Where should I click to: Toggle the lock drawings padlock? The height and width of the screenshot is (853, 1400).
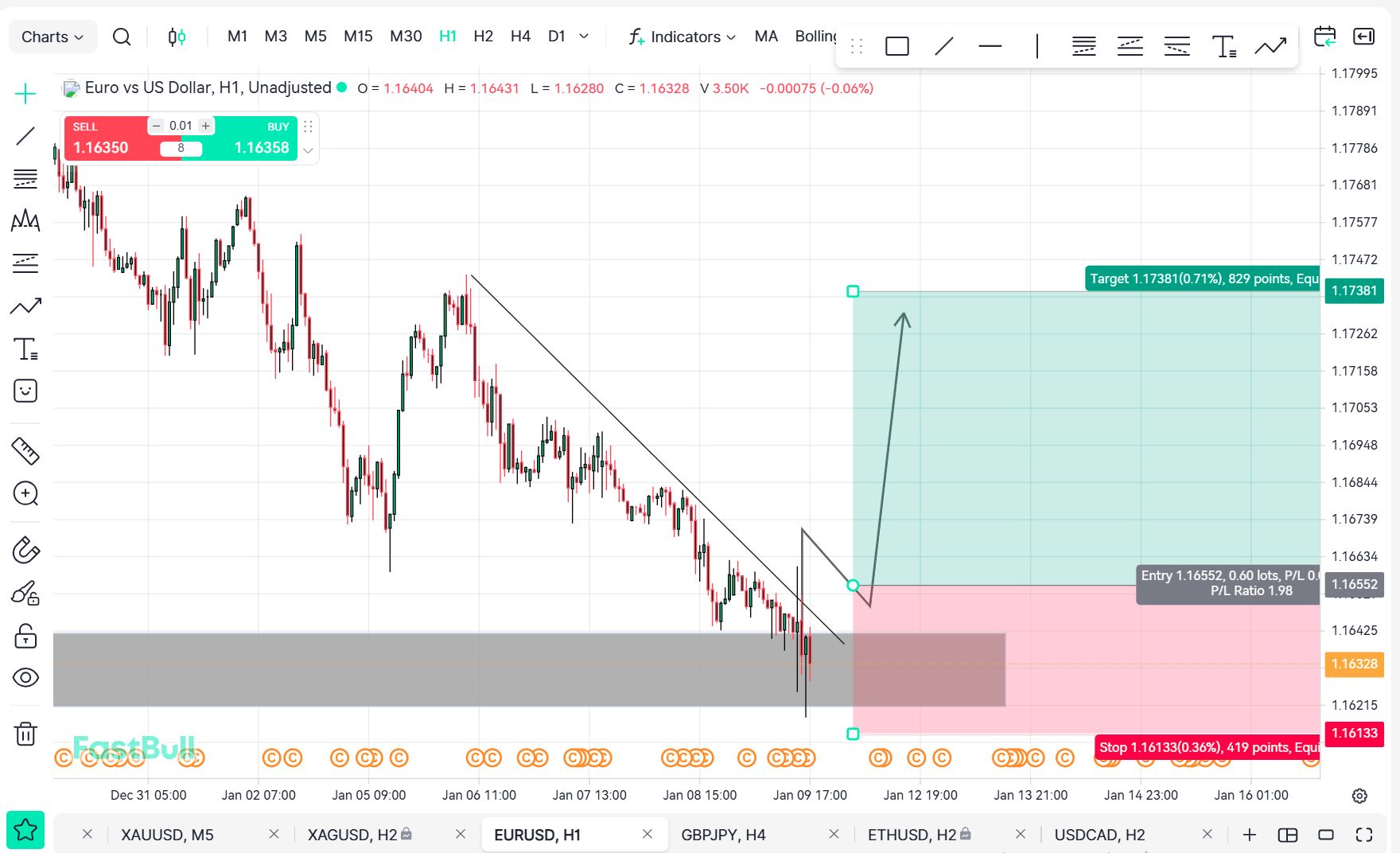point(25,636)
